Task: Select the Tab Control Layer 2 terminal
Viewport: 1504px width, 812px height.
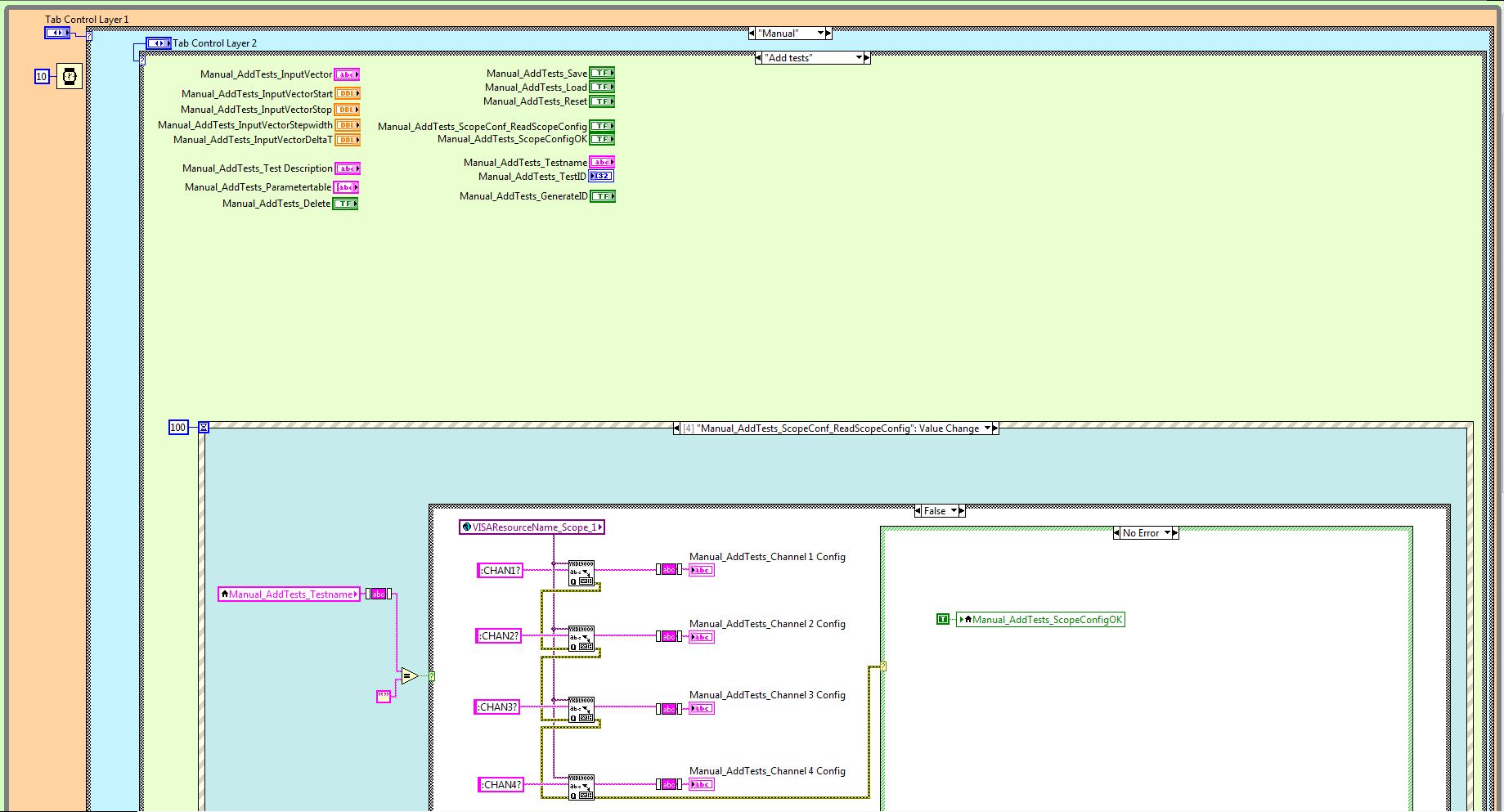Action: click(x=158, y=43)
